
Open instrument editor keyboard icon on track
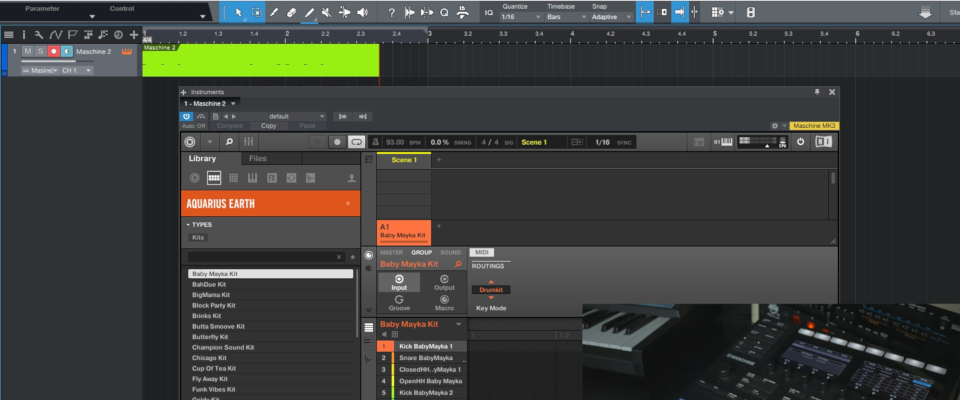point(127,51)
